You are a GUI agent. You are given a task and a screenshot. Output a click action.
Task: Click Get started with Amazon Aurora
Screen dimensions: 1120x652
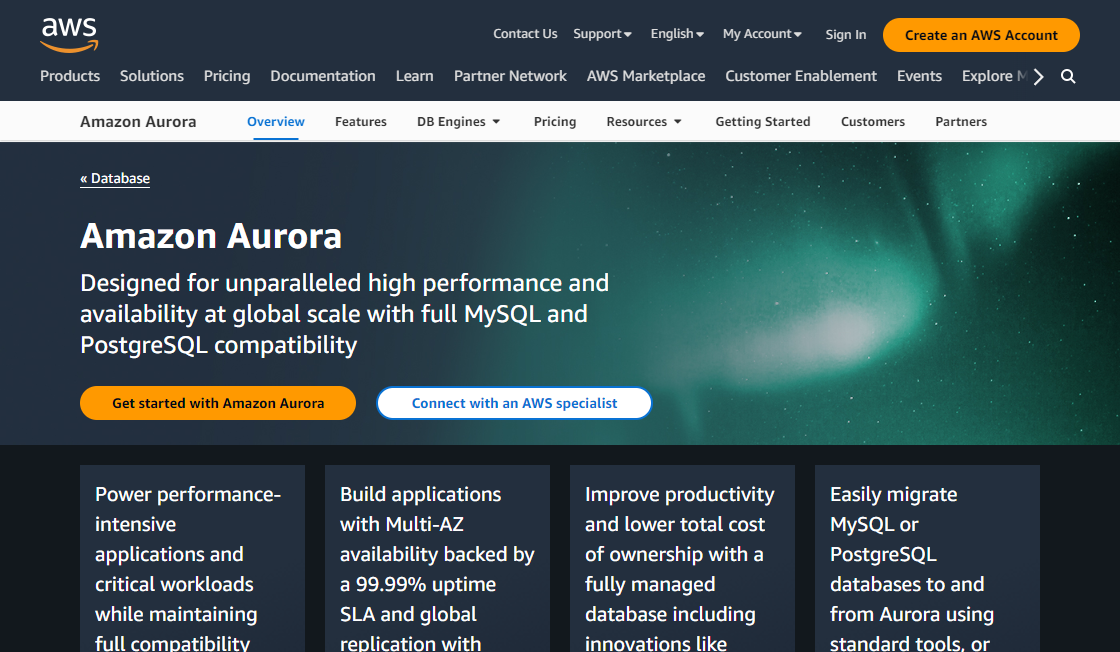218,403
